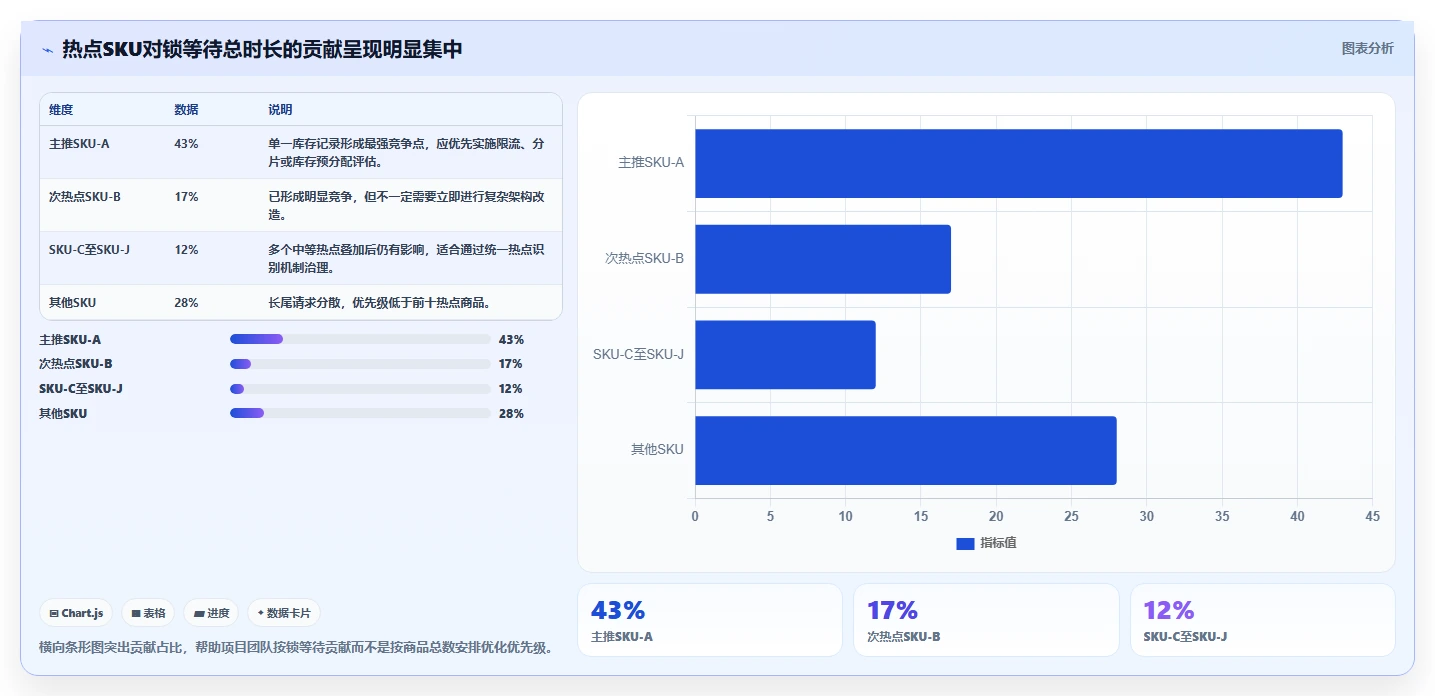Viewport: 1435px width, 696px height.
Task: Click the 次热点SKU-B chart bar
Action: click(823, 259)
